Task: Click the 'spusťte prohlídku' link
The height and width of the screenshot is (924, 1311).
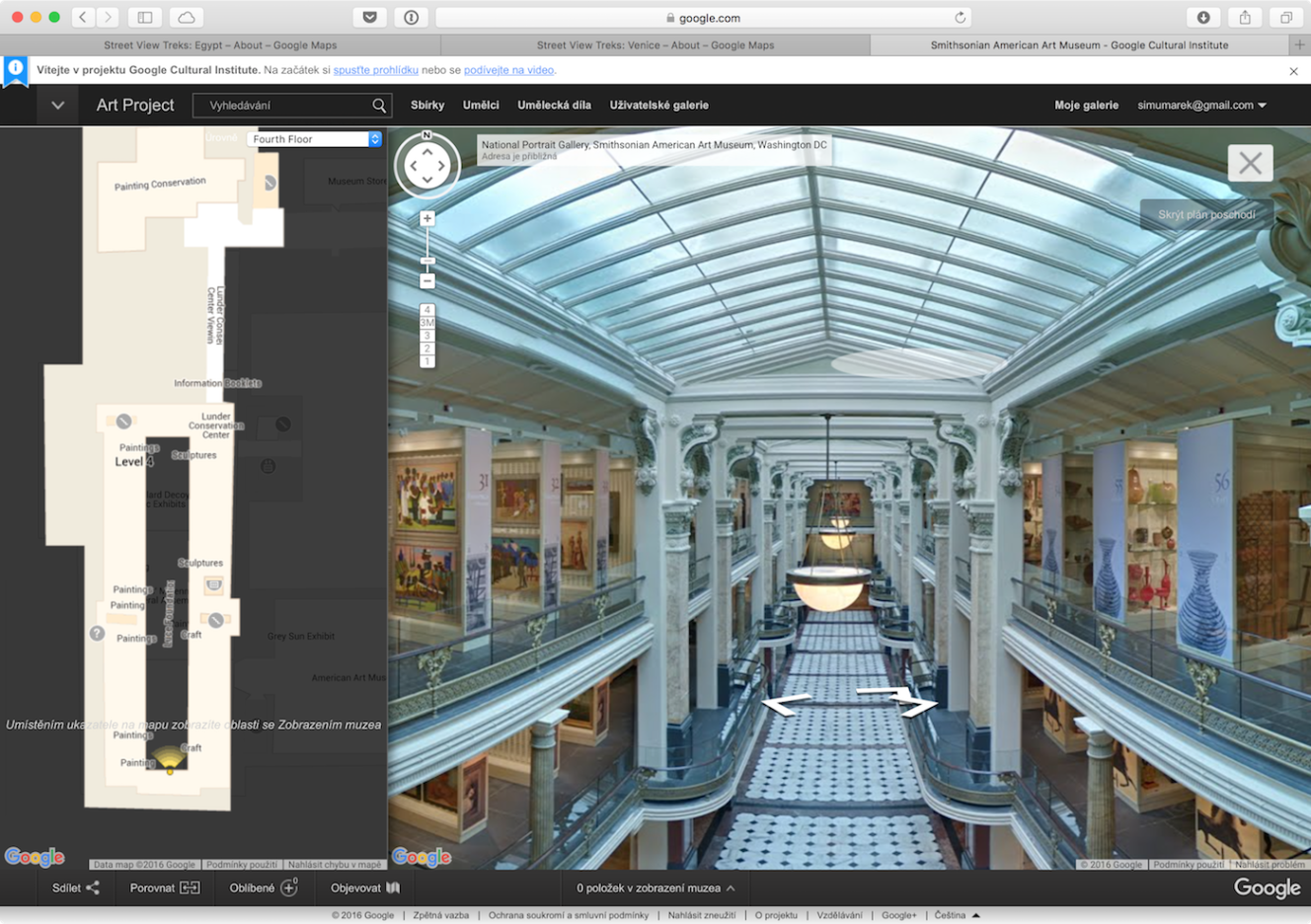Action: 375,70
